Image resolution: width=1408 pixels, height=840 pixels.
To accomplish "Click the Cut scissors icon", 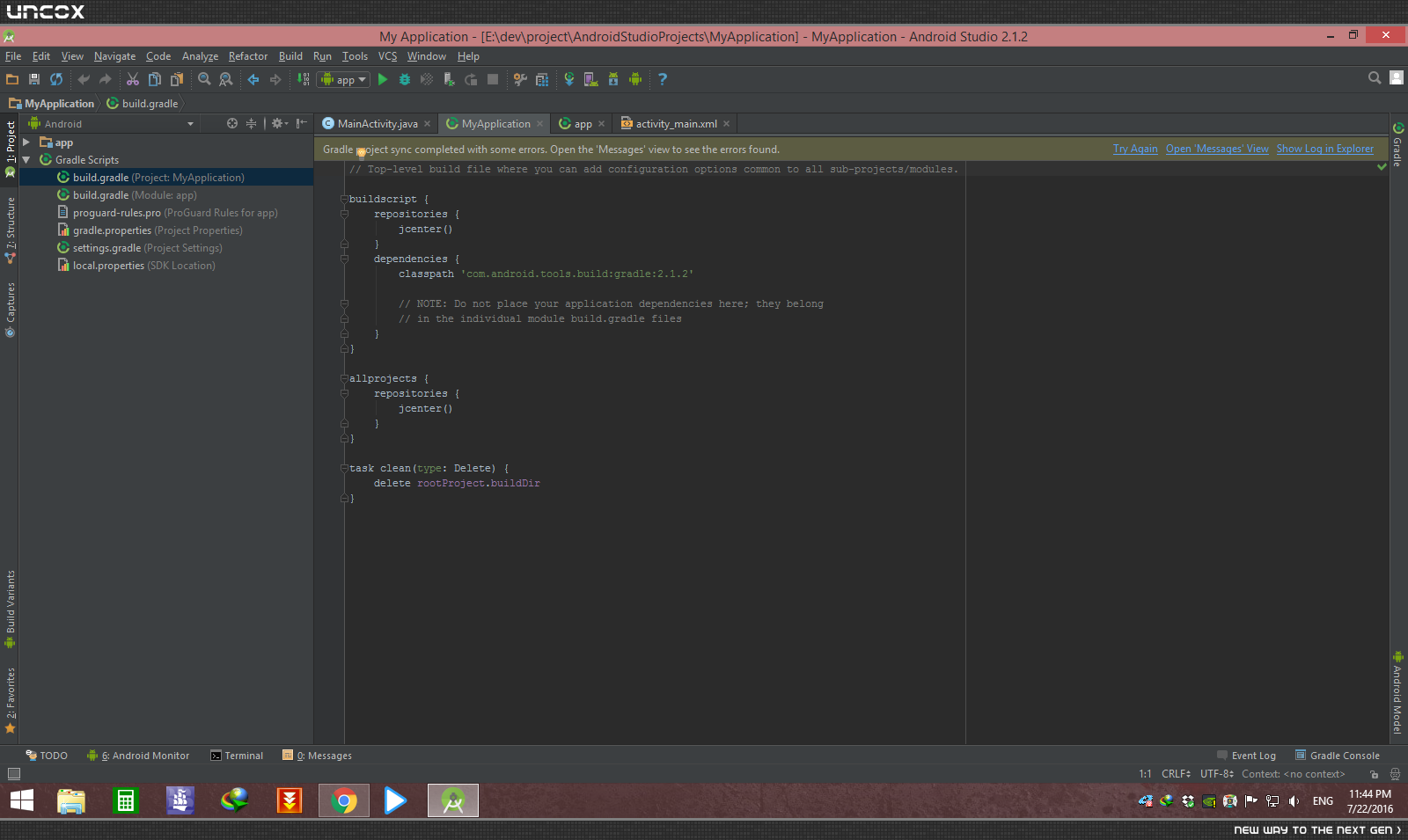I will tap(133, 79).
